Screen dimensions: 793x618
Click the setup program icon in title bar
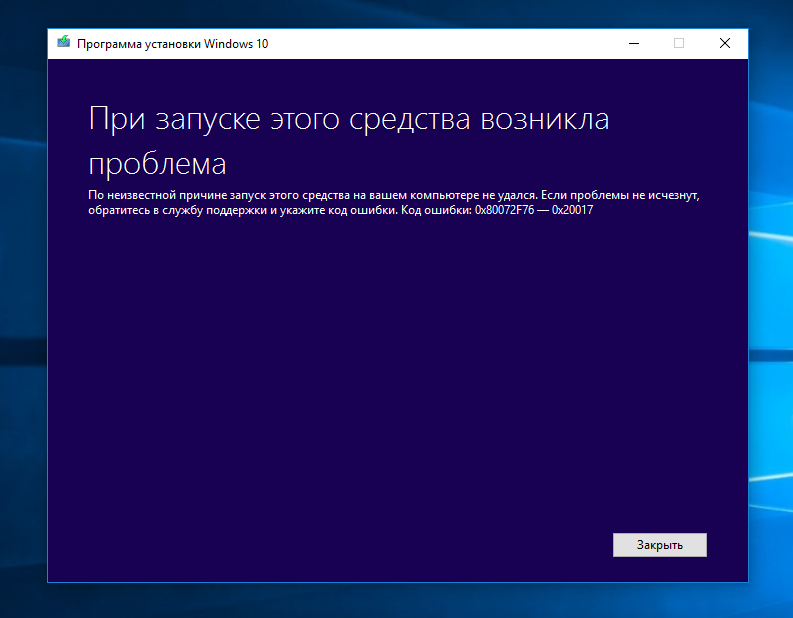click(x=64, y=42)
